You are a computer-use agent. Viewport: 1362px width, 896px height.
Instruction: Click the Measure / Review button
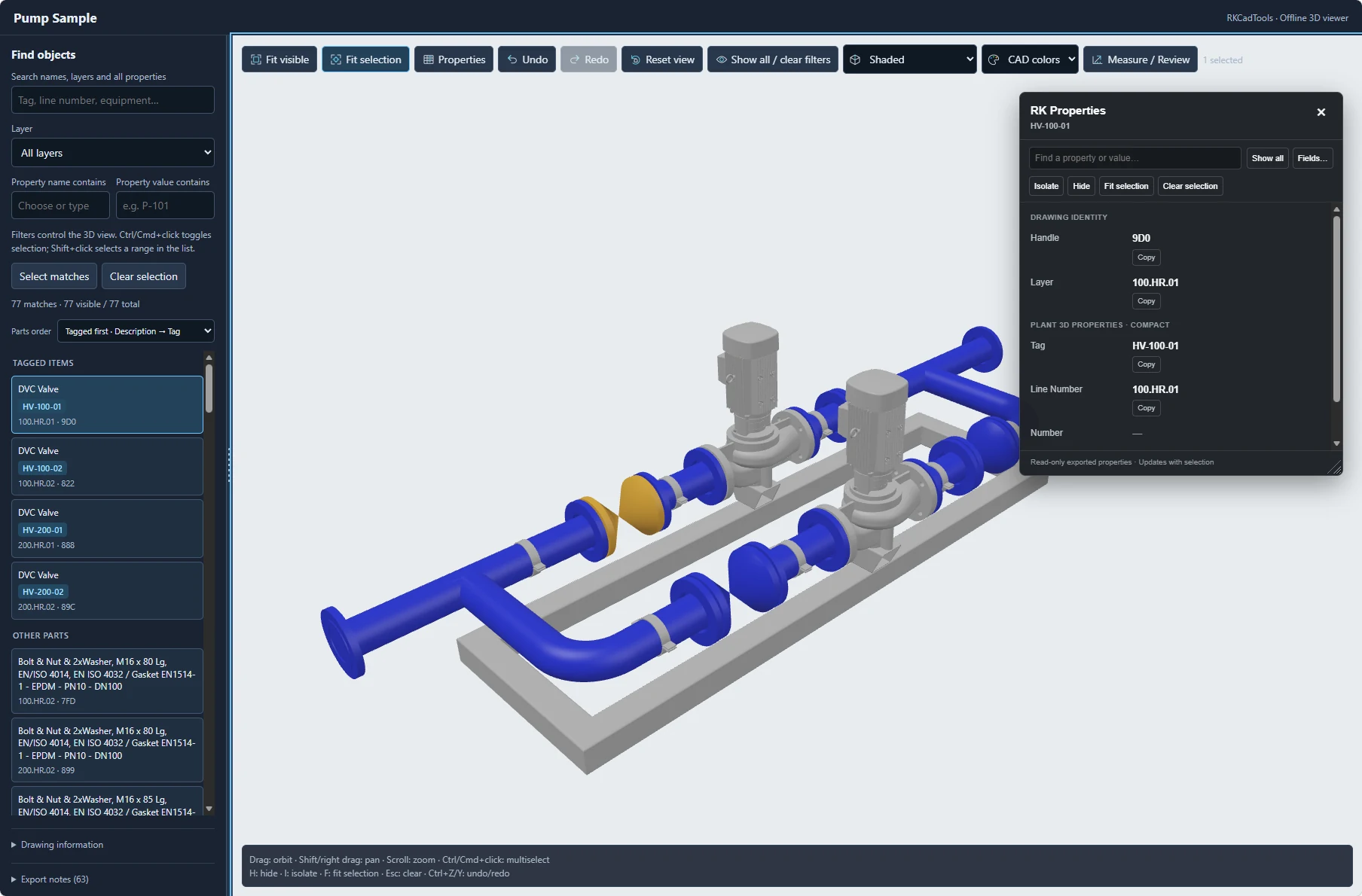(1141, 59)
